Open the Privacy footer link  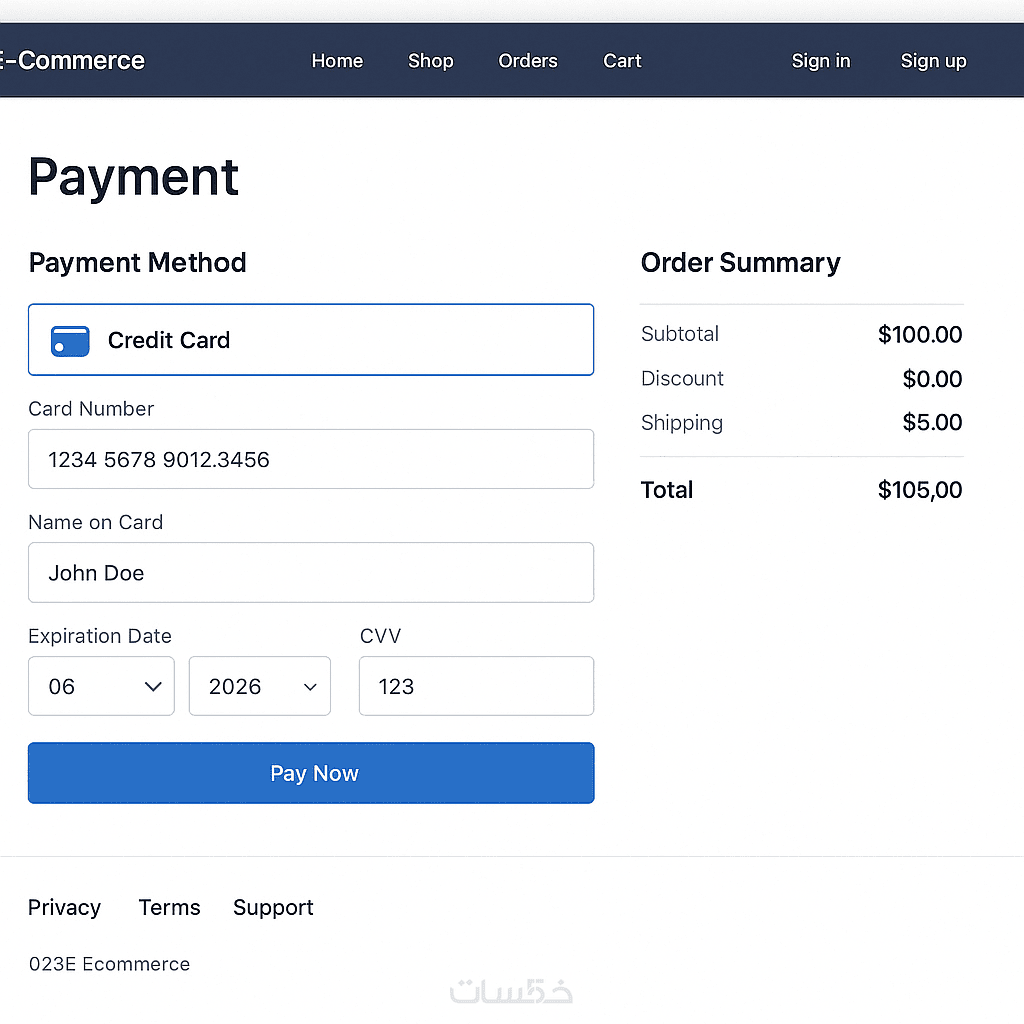click(x=64, y=907)
